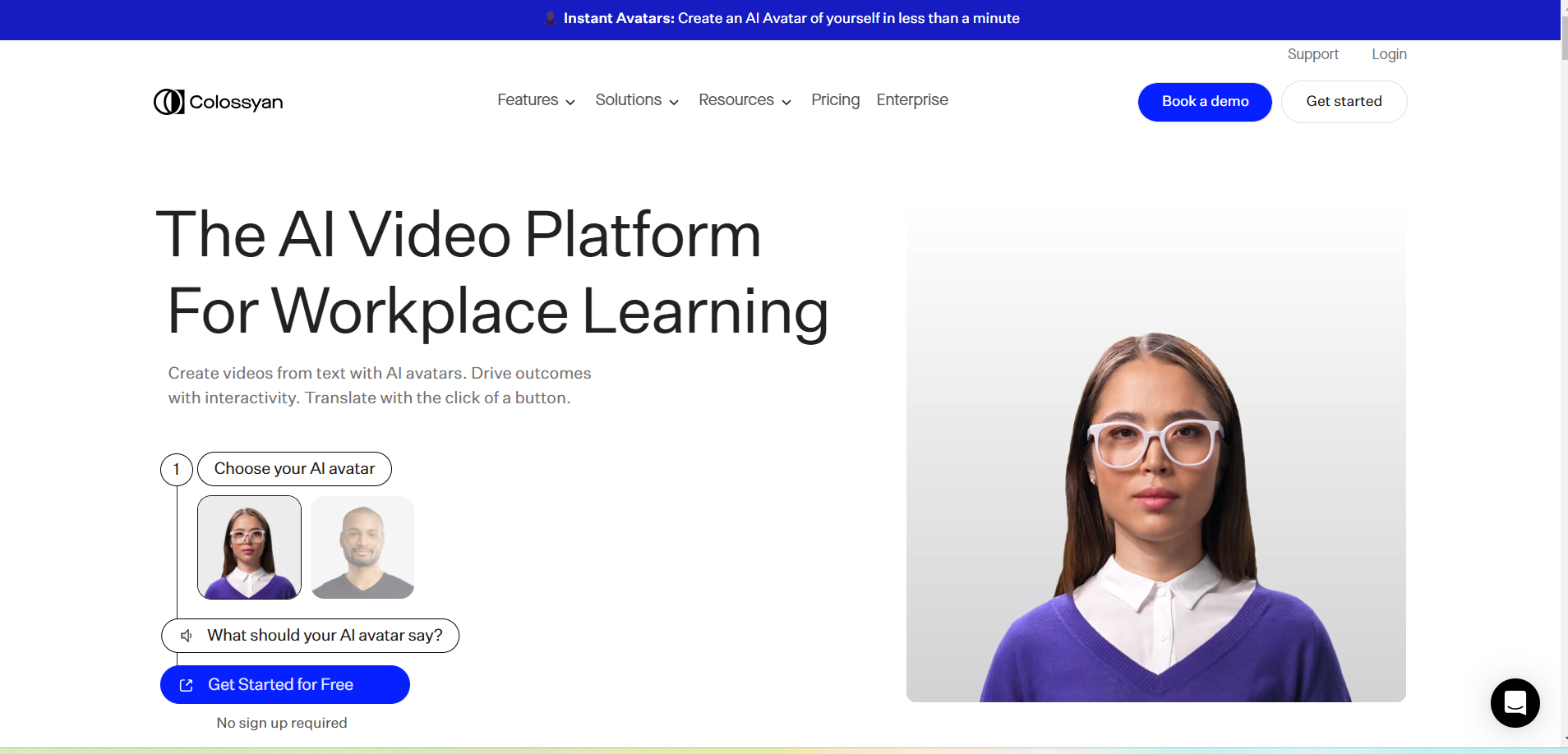This screenshot has height=754, width=1568.
Task: Click the Login link
Action: [x=1389, y=54]
